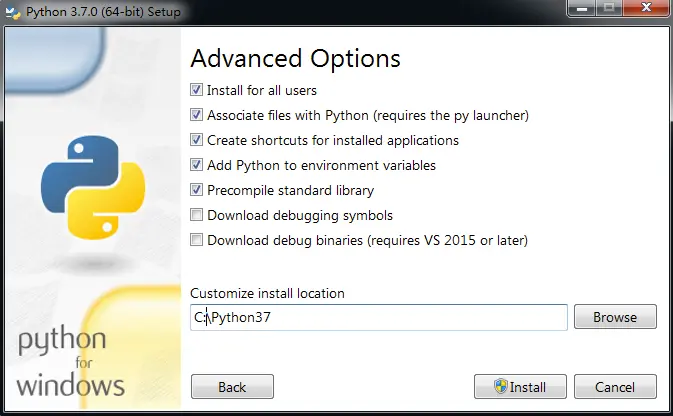The width and height of the screenshot is (673, 416).
Task: Click the Customize install location label
Action: [267, 293]
